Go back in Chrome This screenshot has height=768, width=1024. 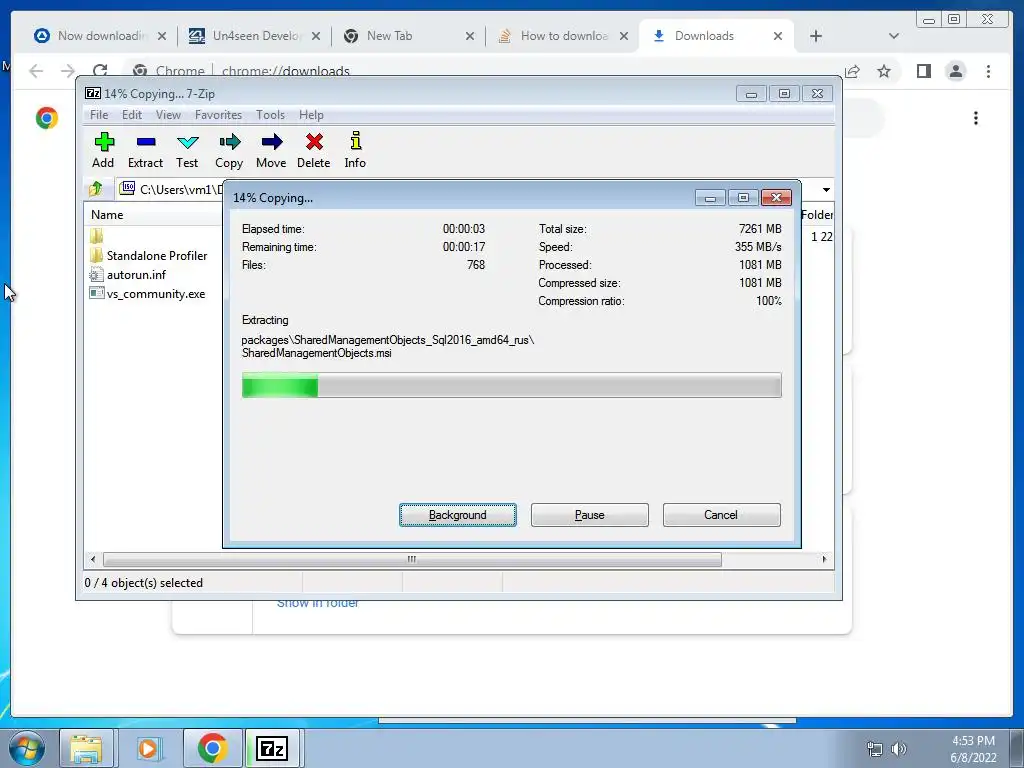tap(36, 71)
